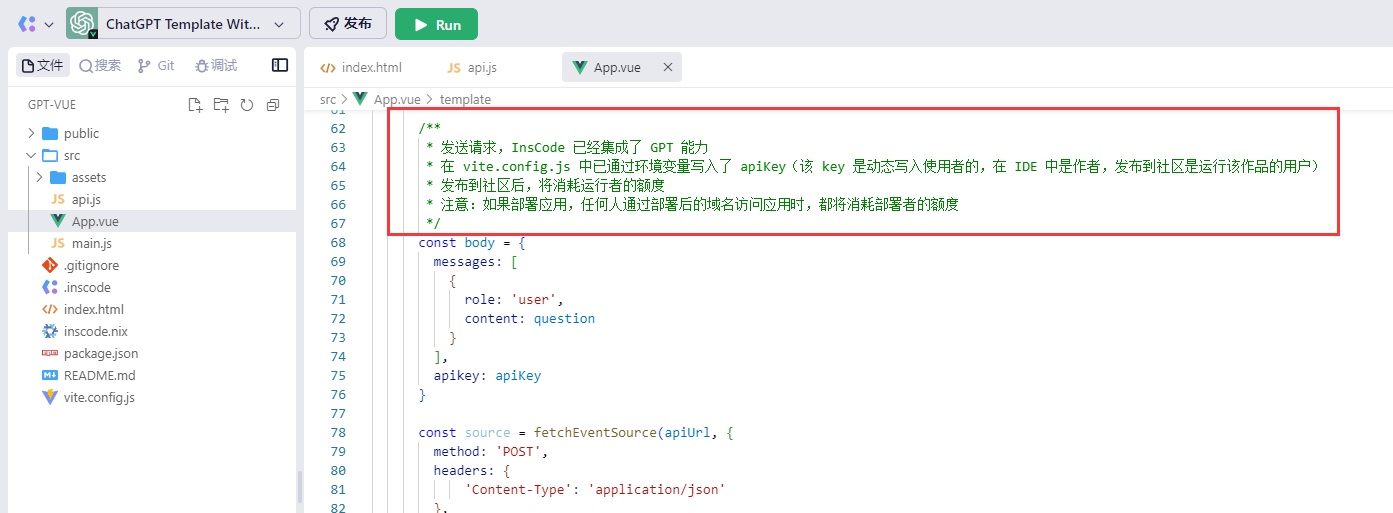Refresh the file explorer
Screen dimensions: 1393x513
[x=246, y=104]
